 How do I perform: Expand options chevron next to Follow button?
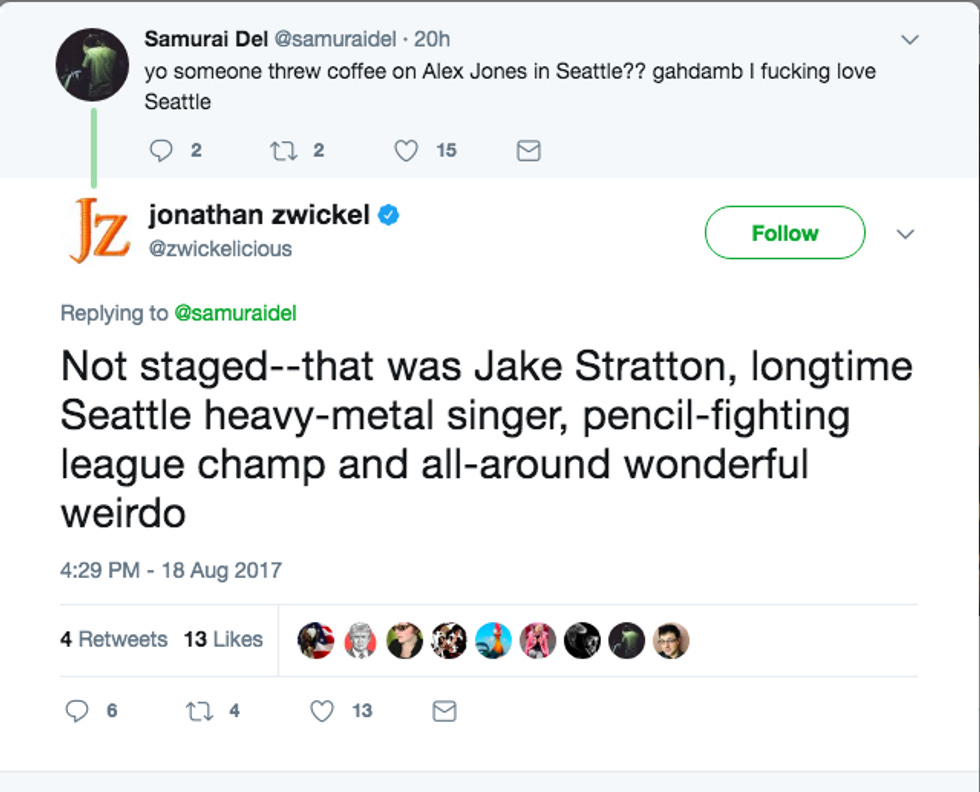(x=906, y=234)
